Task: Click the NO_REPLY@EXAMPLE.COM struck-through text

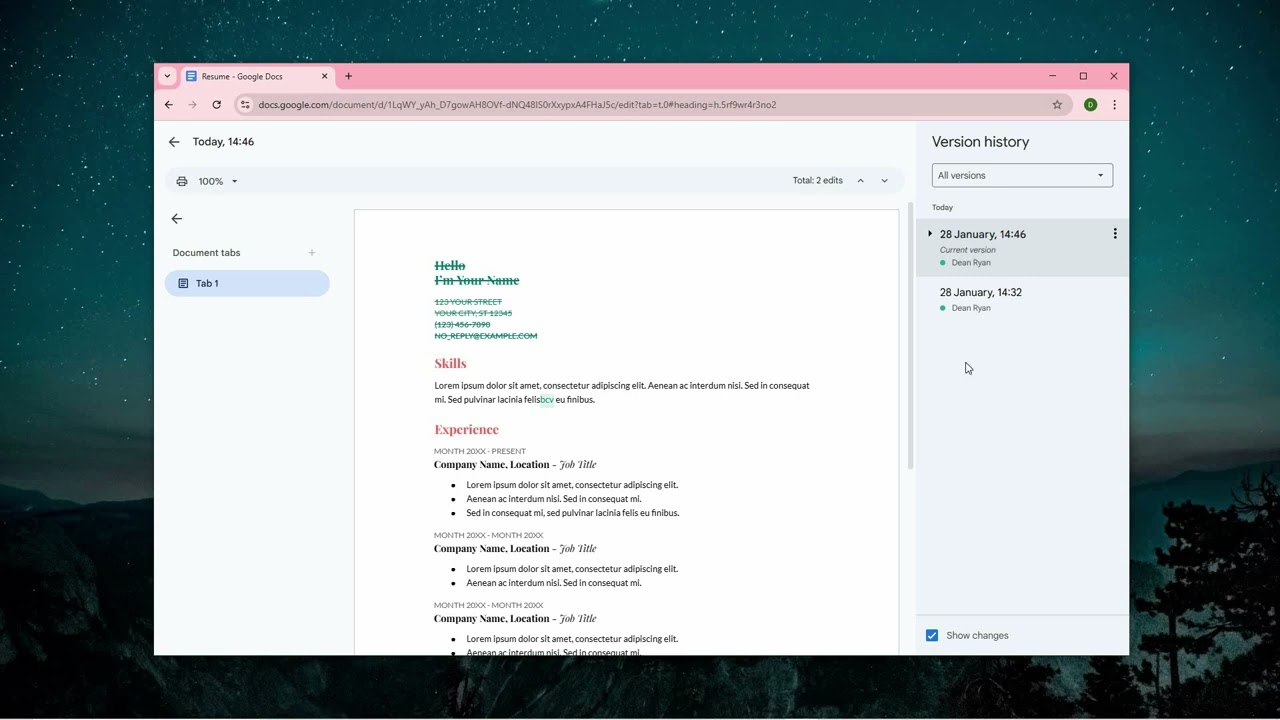Action: click(x=485, y=336)
